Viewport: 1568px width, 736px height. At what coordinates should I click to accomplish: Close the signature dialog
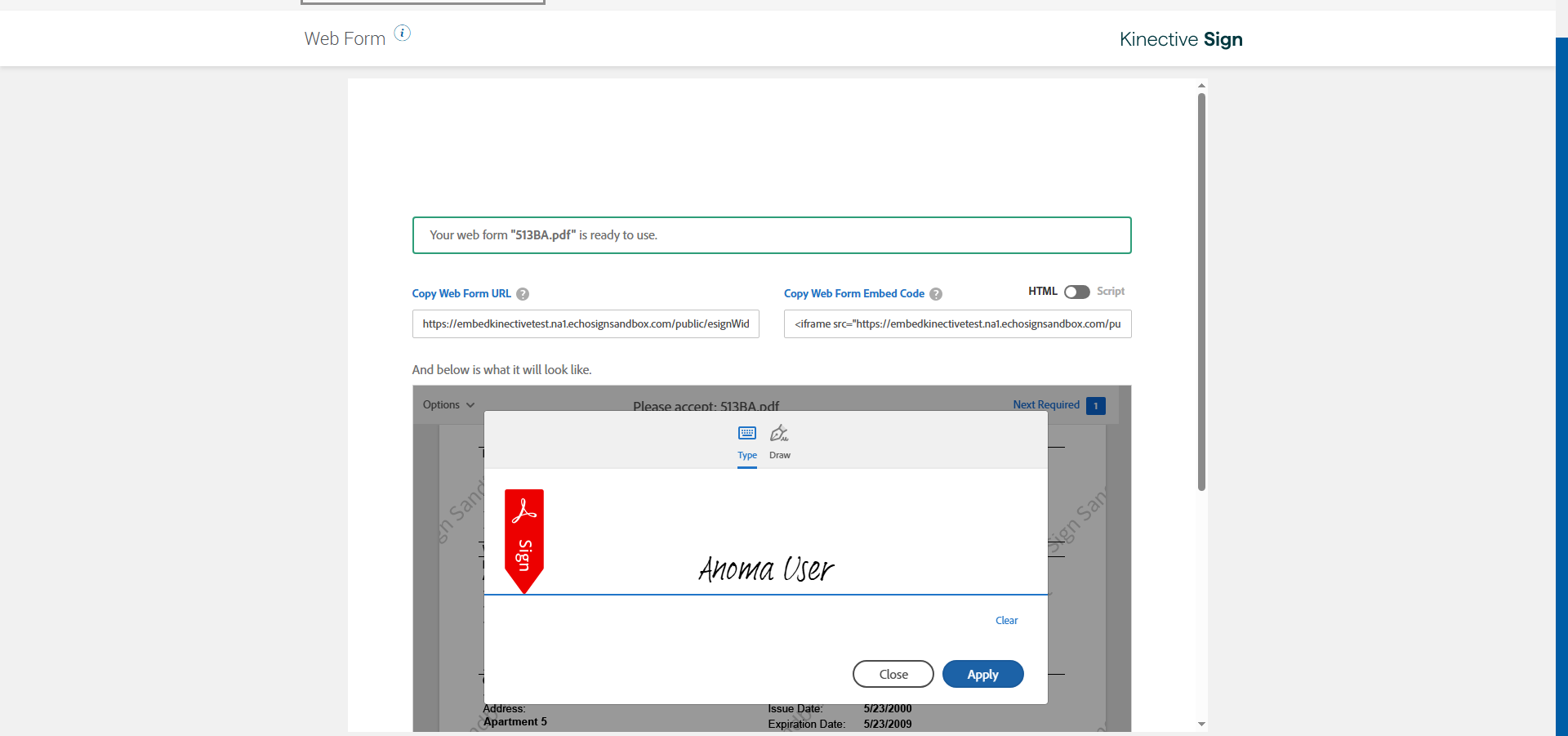(x=893, y=674)
